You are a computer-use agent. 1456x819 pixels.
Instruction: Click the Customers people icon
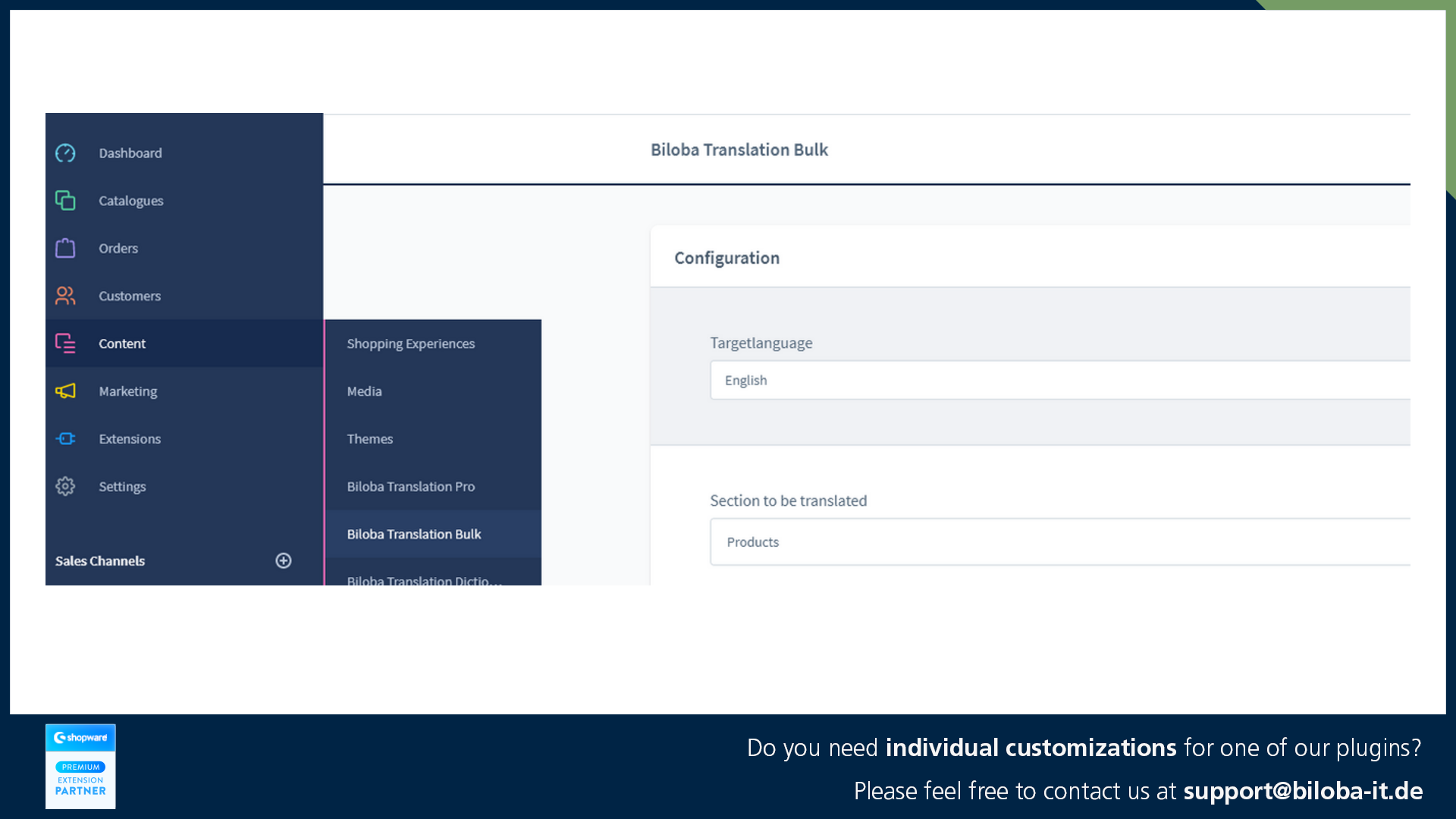click(65, 296)
